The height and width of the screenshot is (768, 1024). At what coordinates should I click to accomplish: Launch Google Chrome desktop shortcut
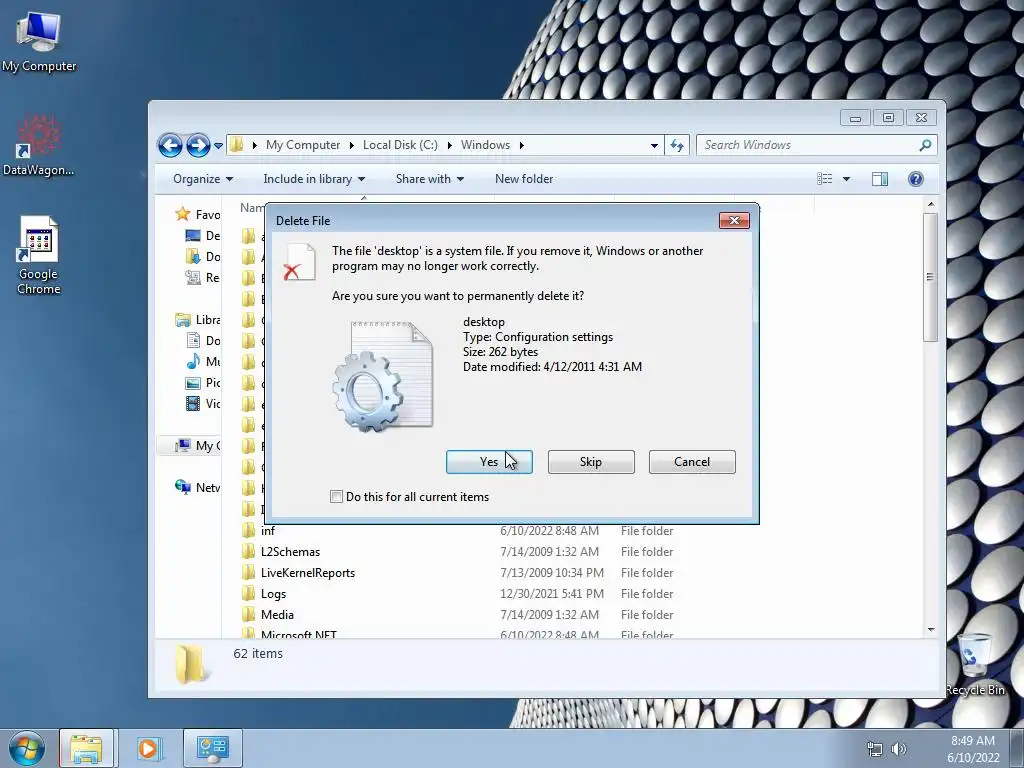coord(39,255)
